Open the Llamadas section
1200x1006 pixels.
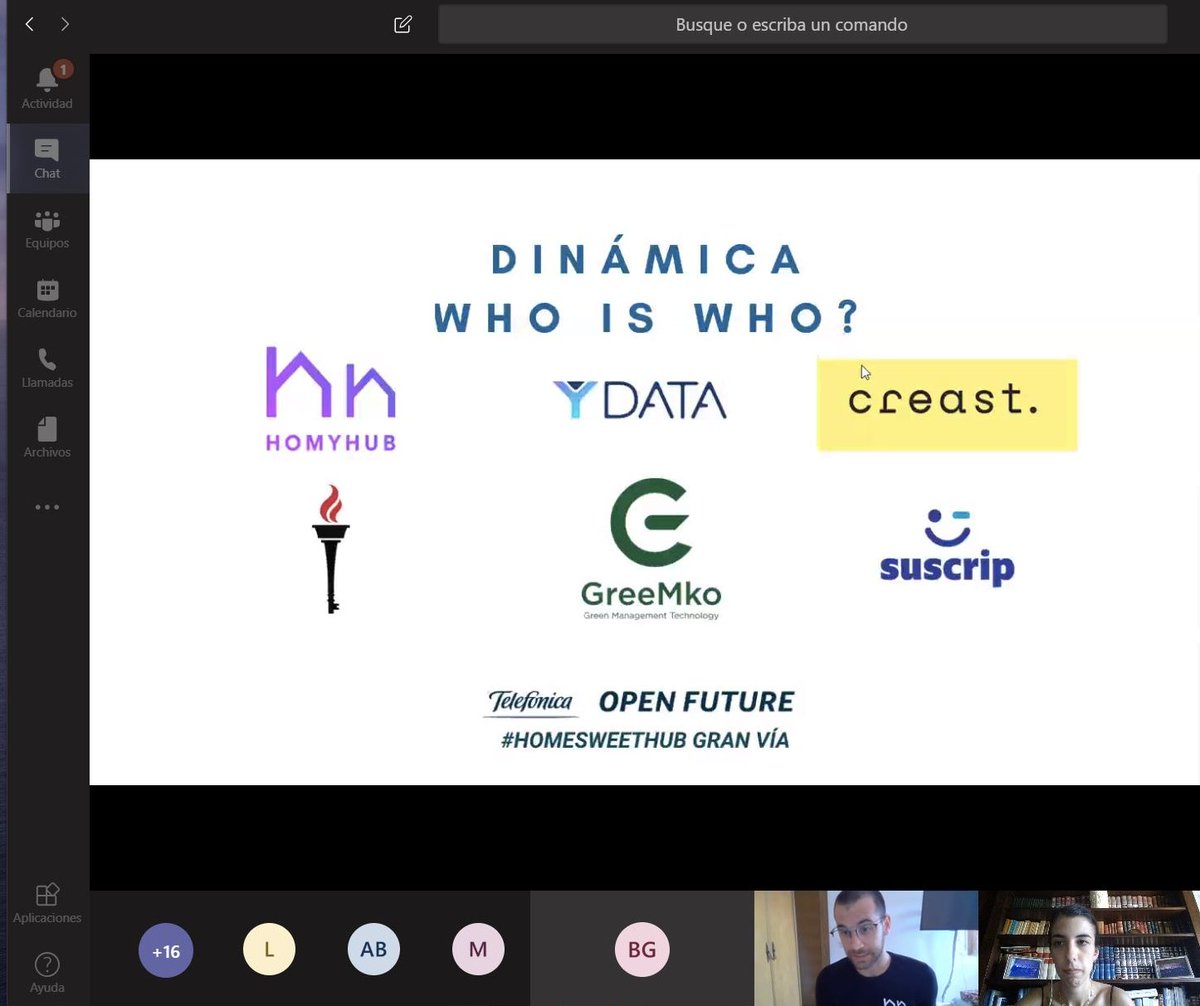pos(47,370)
